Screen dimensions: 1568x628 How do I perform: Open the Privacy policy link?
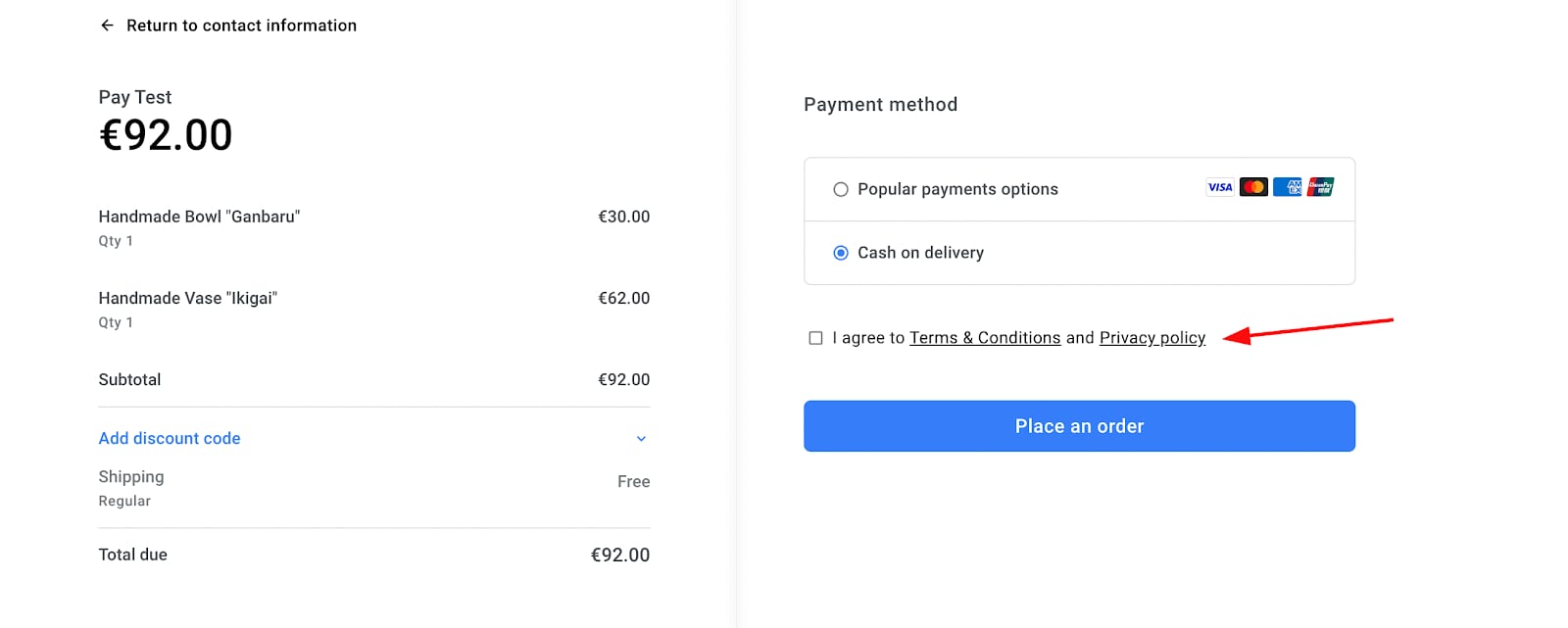coord(1151,338)
